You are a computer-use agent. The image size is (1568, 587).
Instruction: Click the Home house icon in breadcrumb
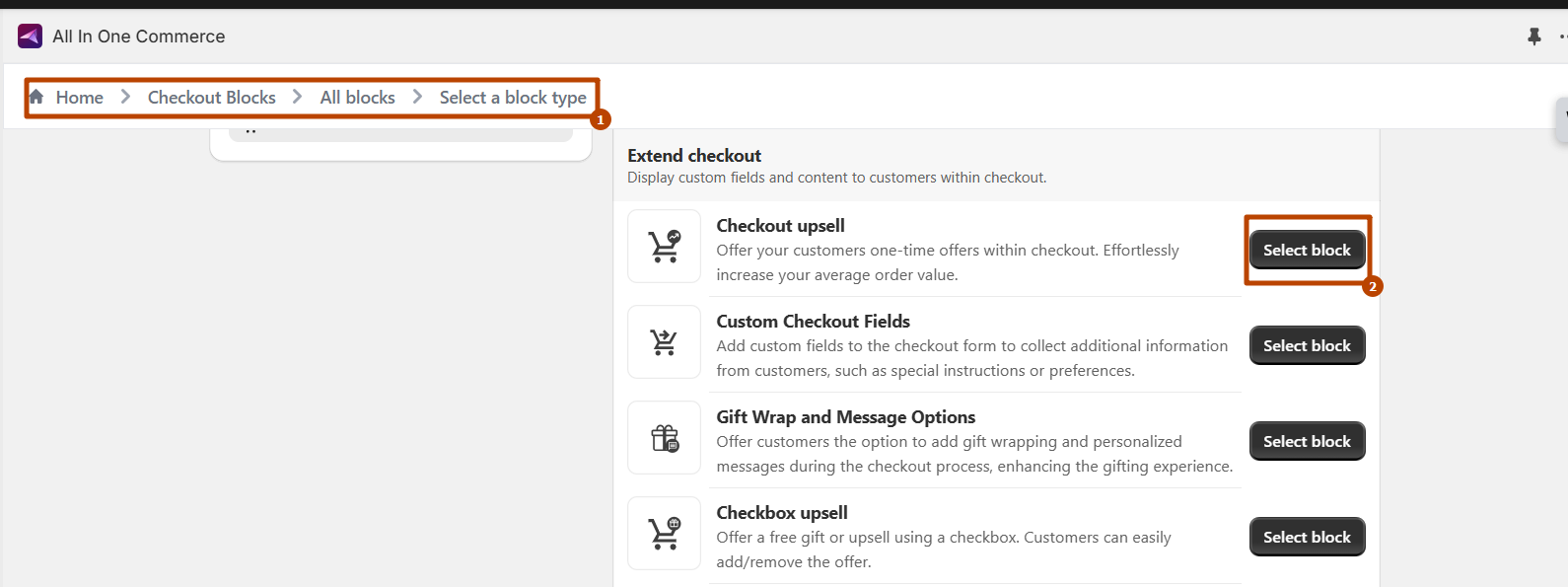[36, 97]
